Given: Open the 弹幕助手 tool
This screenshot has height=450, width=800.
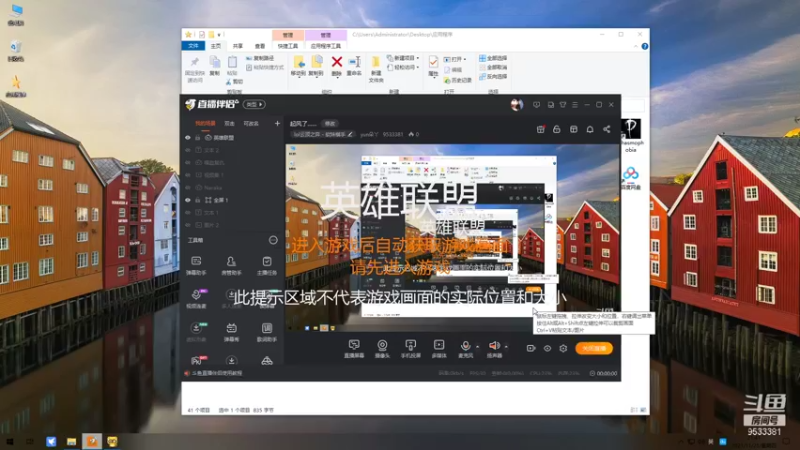Looking at the screenshot, I should click(x=196, y=266).
